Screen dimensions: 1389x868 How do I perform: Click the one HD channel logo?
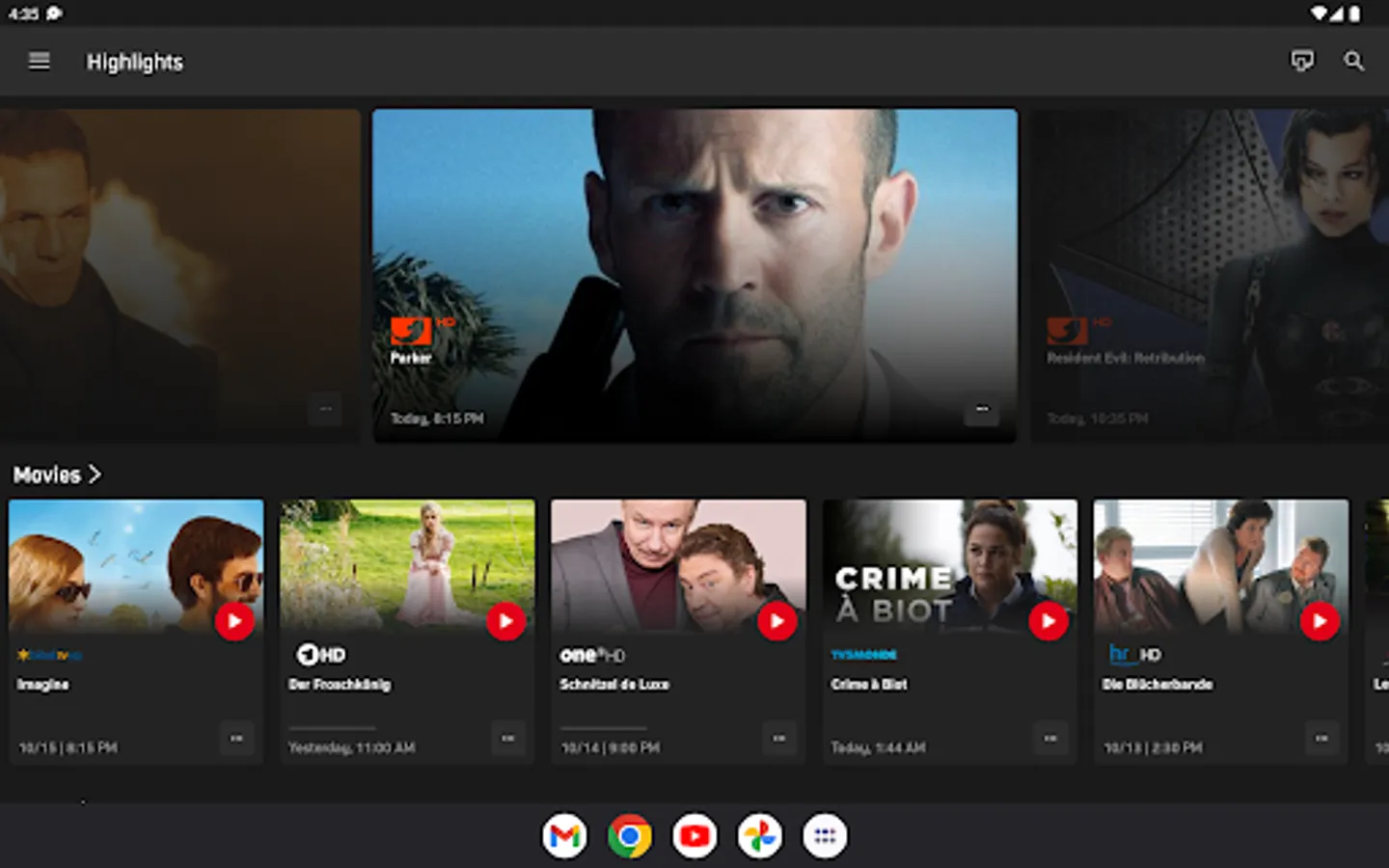pos(592,655)
